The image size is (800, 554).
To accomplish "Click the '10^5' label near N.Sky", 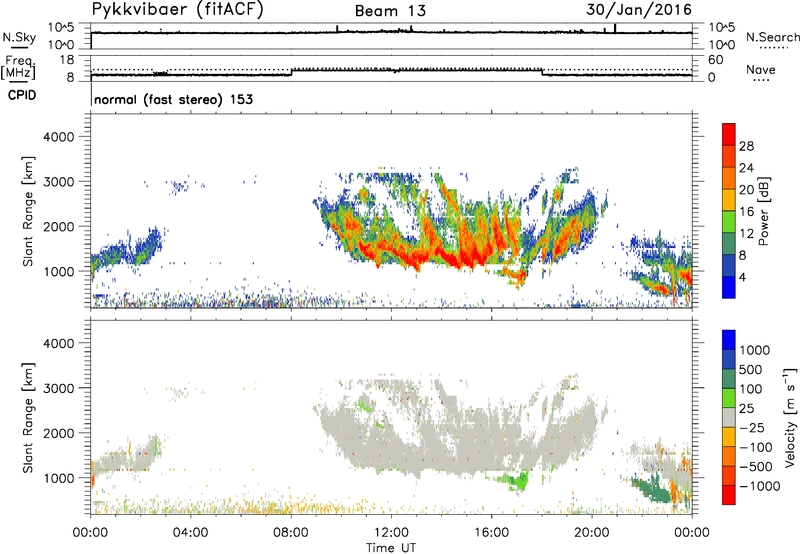I will 62,27.
